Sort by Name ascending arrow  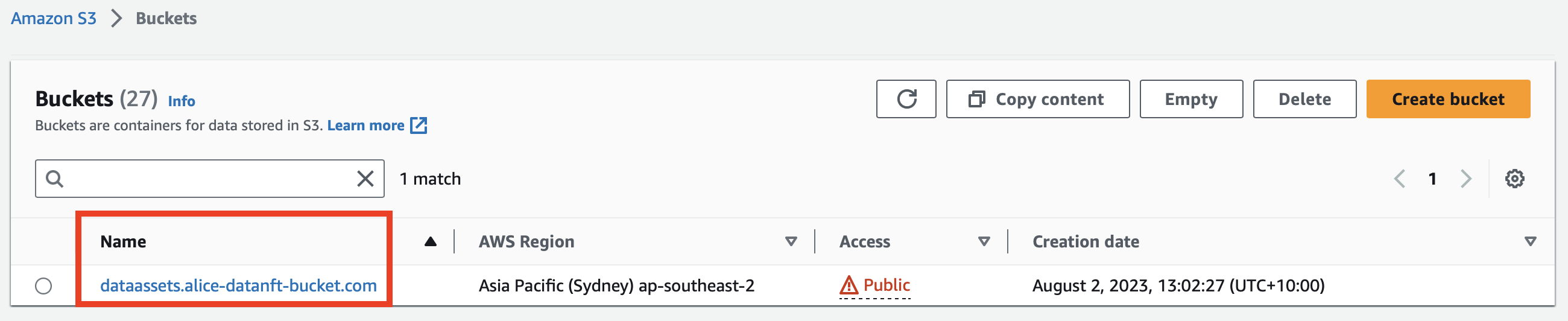pyautogui.click(x=431, y=241)
